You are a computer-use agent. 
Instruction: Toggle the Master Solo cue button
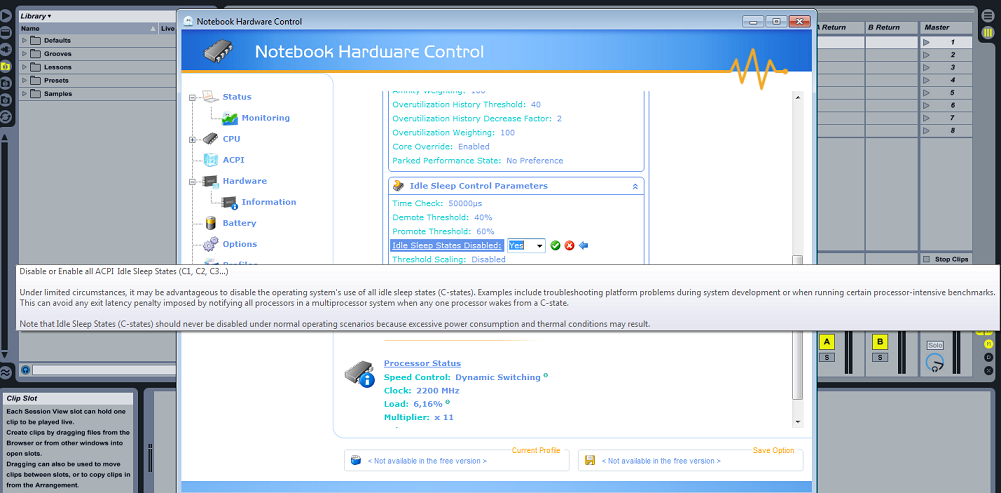[935, 345]
